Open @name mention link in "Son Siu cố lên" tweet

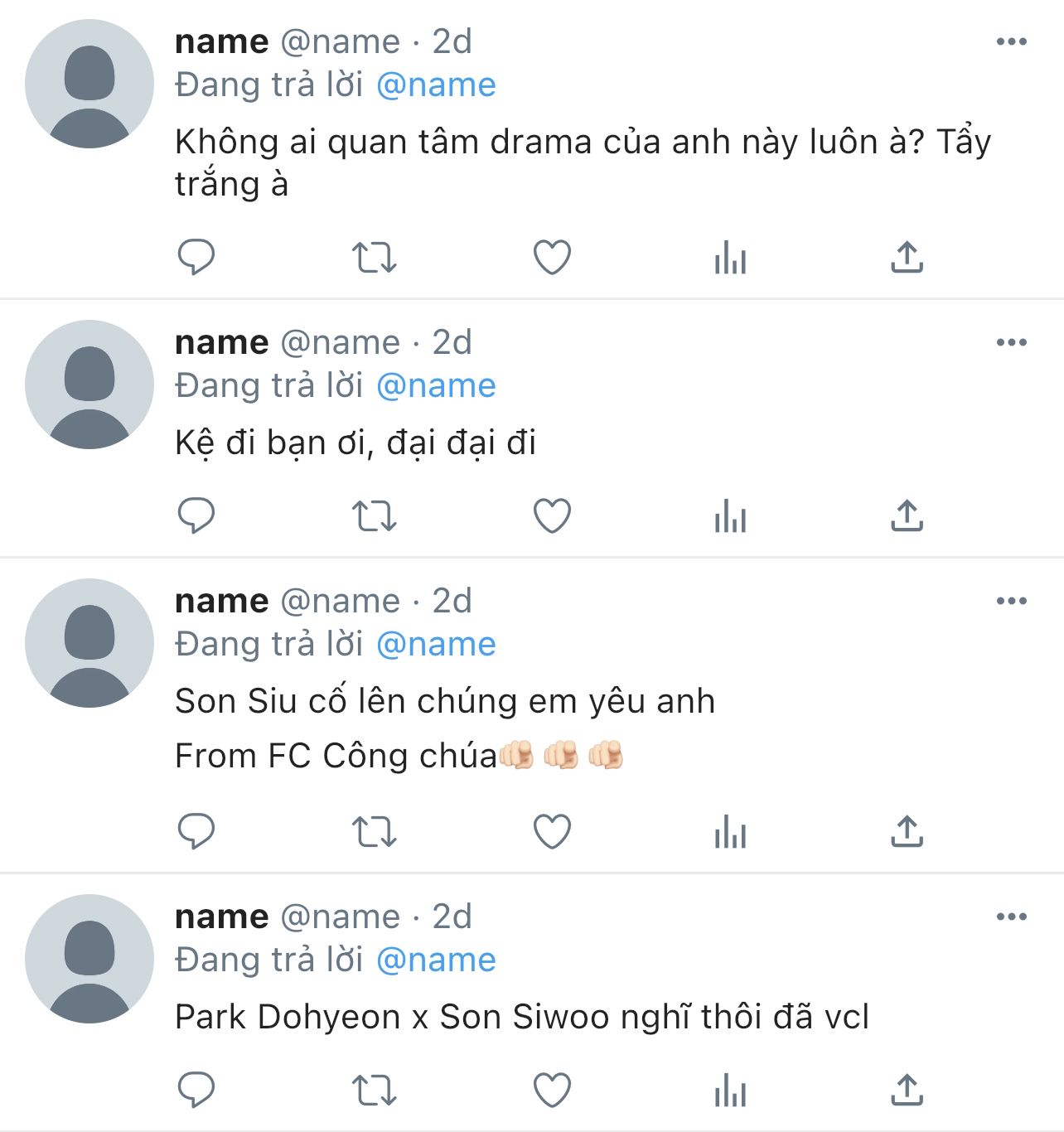tap(436, 645)
